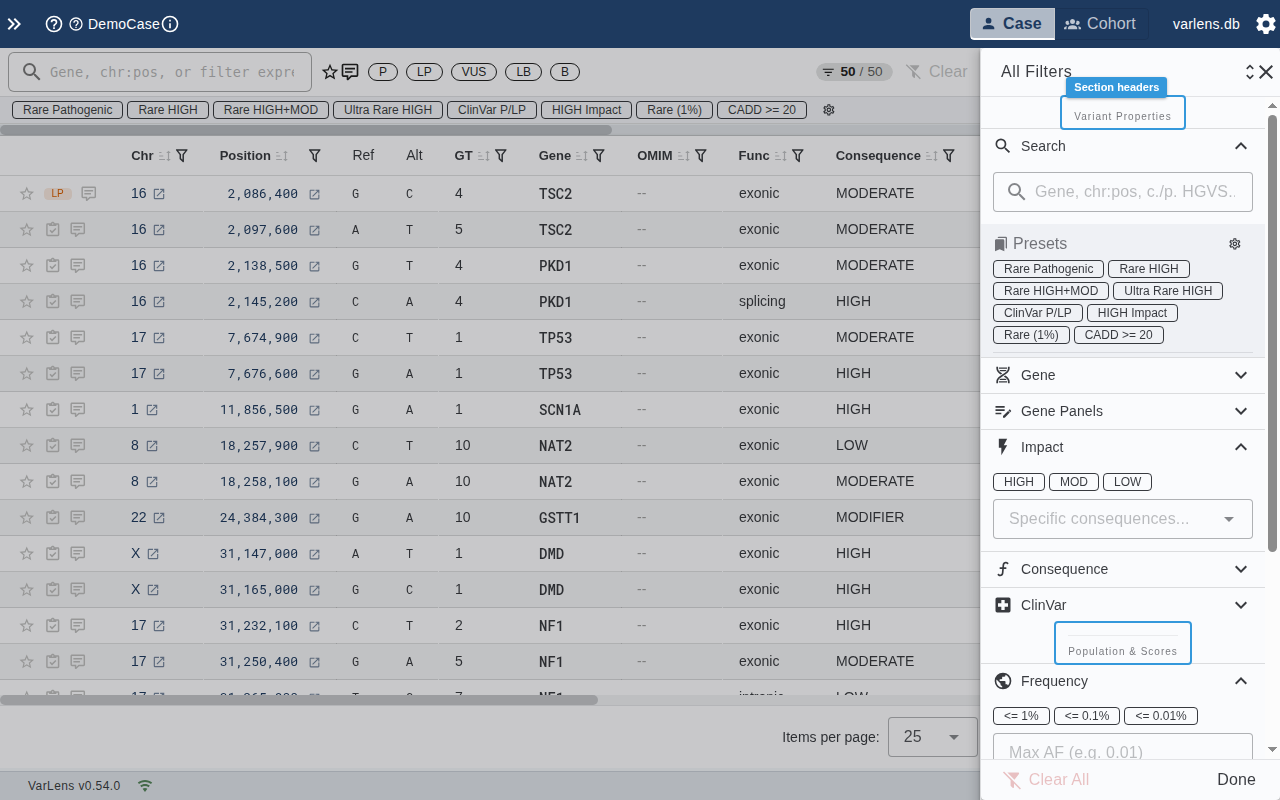Image resolution: width=1280 pixels, height=800 pixels.
Task: Open the Presets settings gear icon
Action: (x=1234, y=243)
